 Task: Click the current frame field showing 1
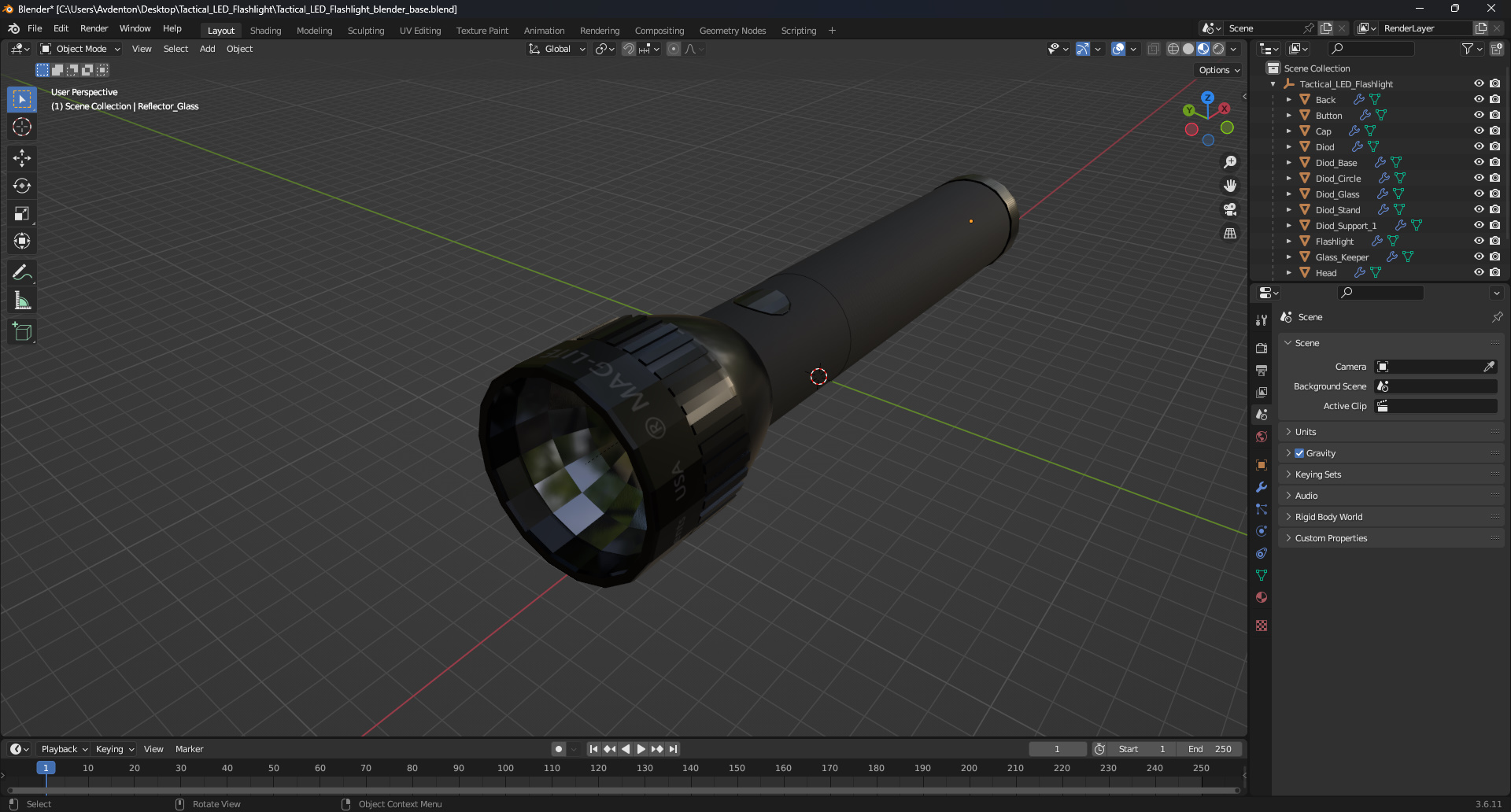[1057, 749]
